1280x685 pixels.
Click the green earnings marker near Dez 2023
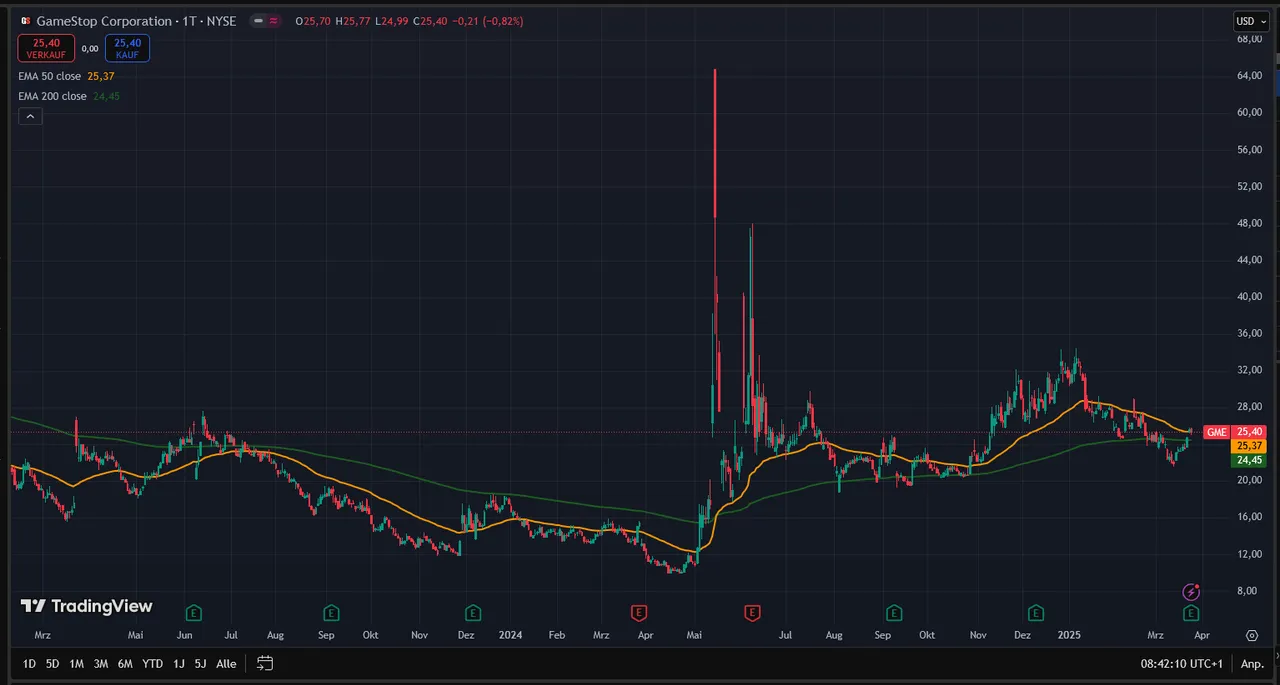473,612
